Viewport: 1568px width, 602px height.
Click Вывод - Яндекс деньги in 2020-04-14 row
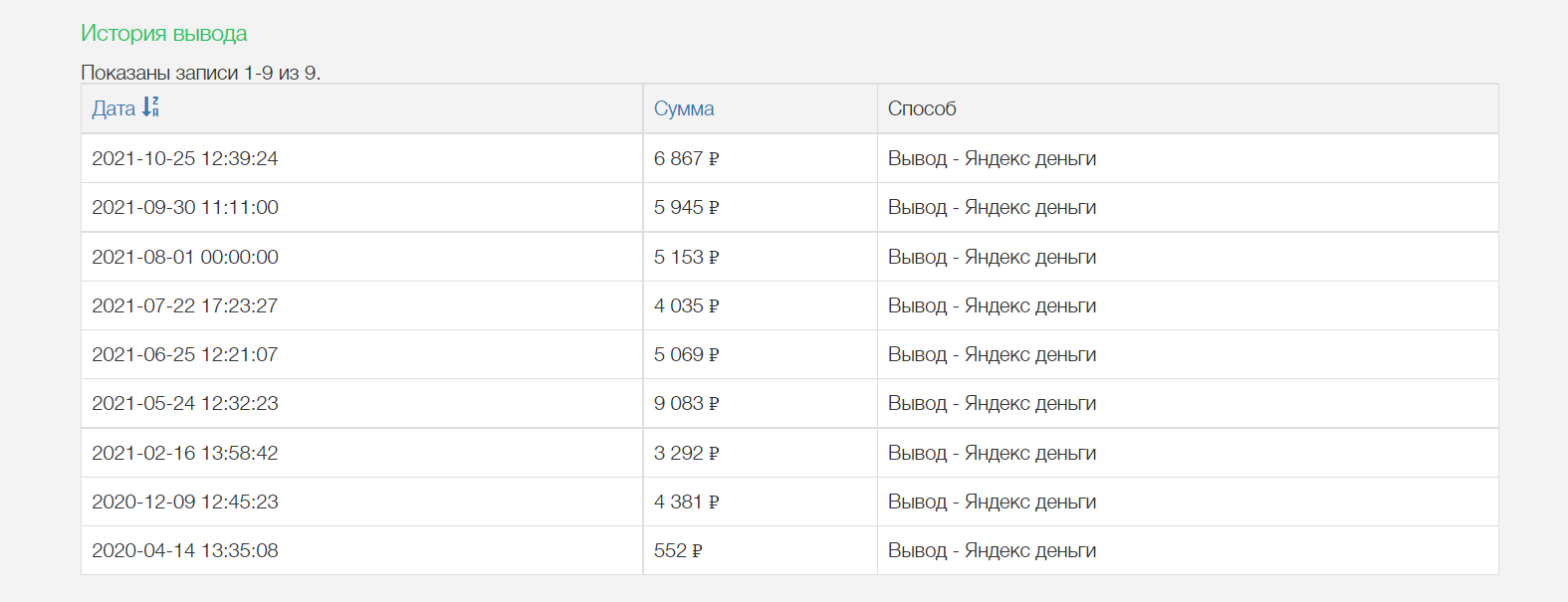point(992,550)
